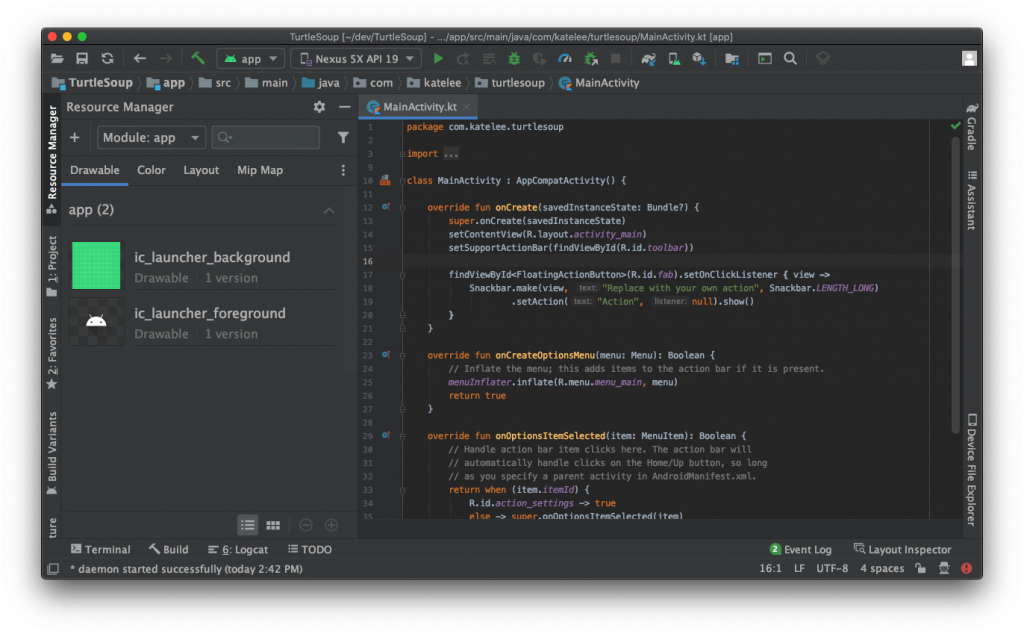1024x634 pixels.
Task: Click the Search Everywhere magnifier icon
Action: [x=790, y=59]
